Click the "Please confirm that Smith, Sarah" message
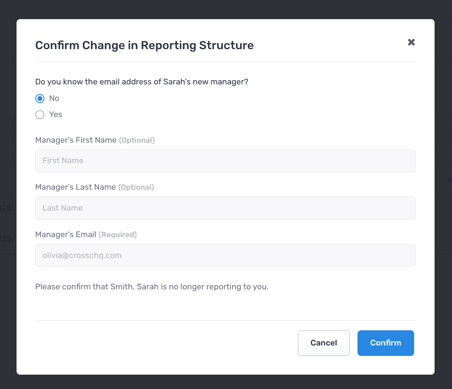452x389 pixels. click(152, 287)
